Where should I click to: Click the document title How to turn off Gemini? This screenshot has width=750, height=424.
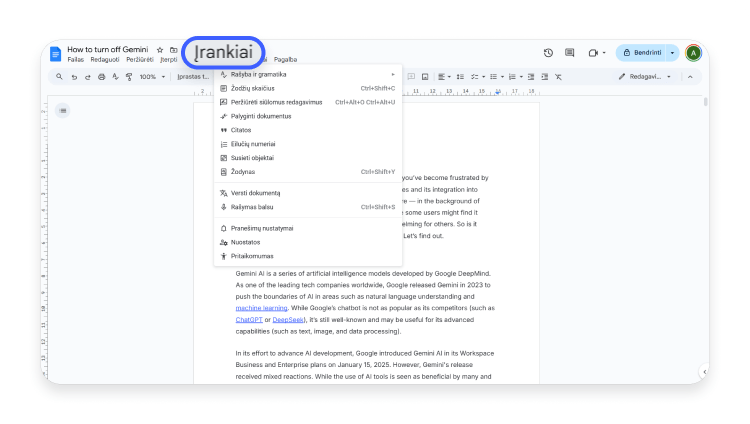[x=108, y=49]
